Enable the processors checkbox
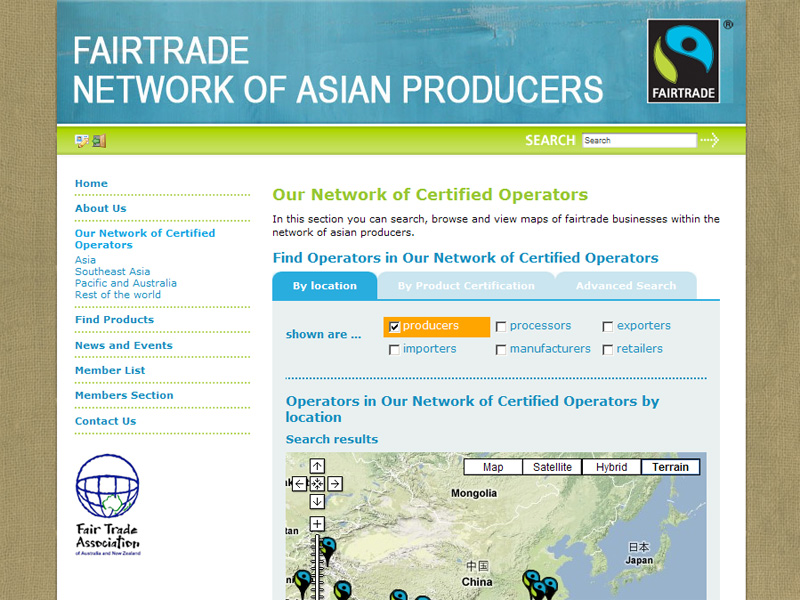The width and height of the screenshot is (800, 600). point(501,326)
